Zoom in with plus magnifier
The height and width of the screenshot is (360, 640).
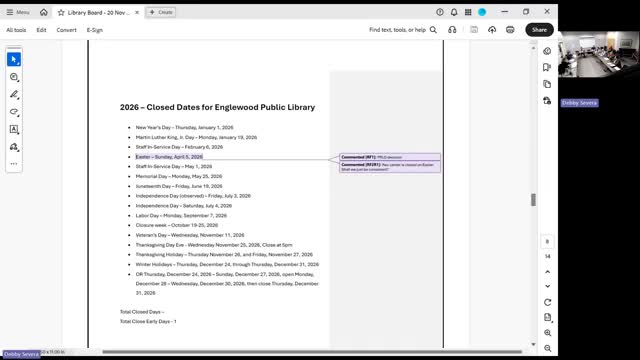tap(547, 333)
